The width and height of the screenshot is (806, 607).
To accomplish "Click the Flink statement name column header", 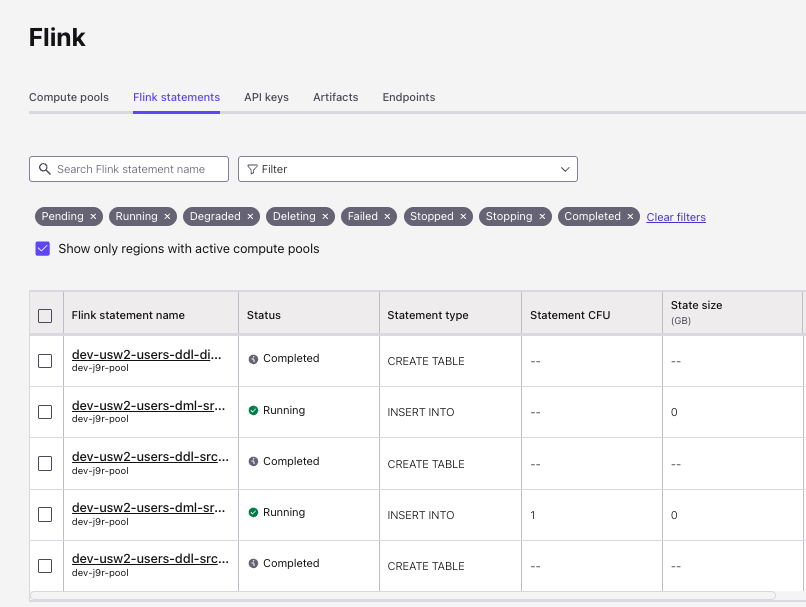I will coord(151,313).
